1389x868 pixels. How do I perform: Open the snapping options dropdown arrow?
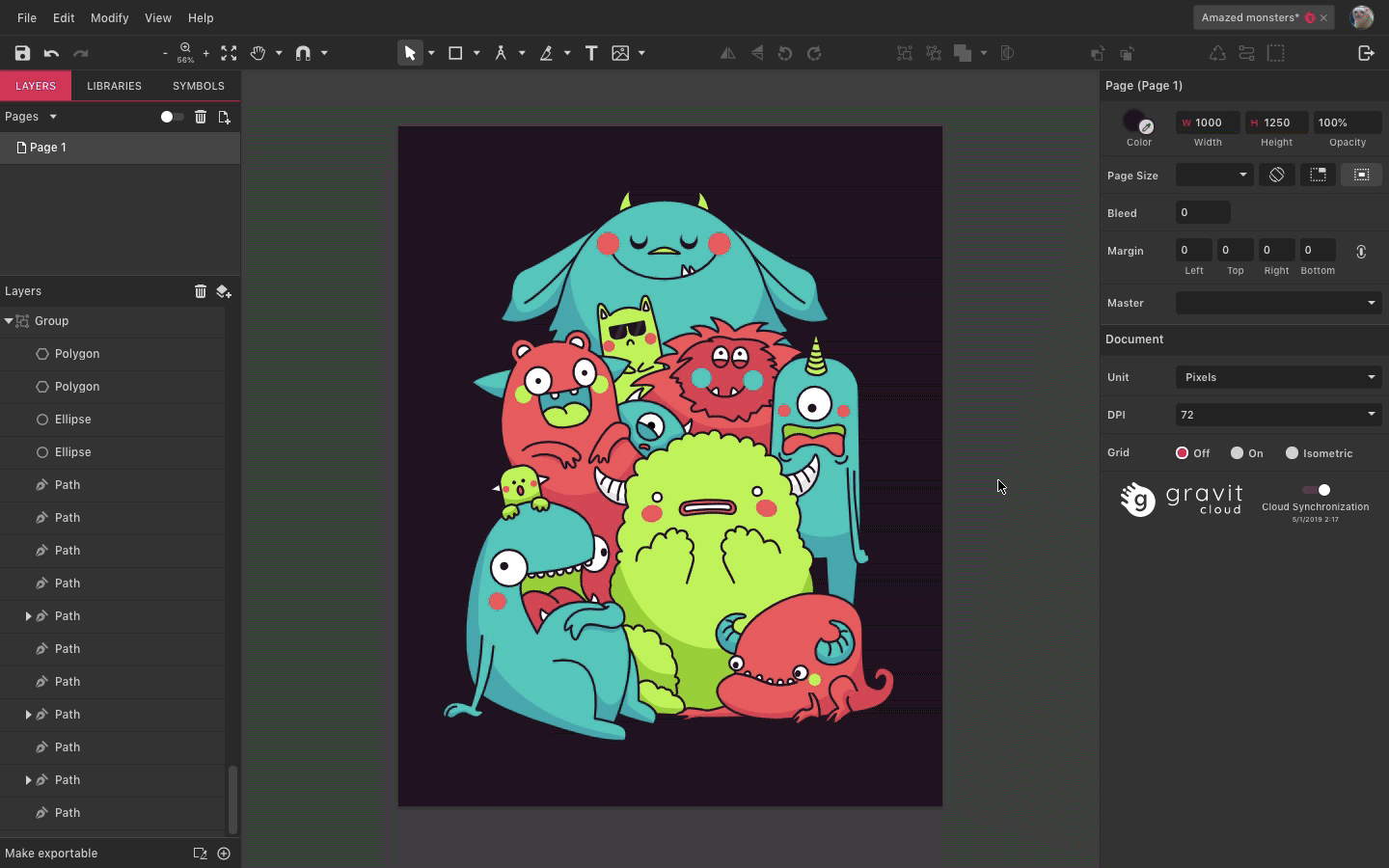(x=324, y=53)
